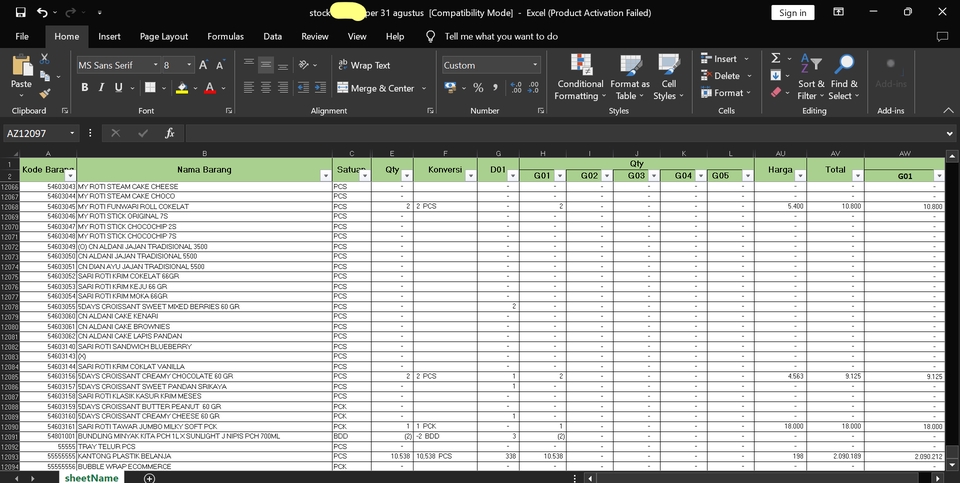960x483 pixels.
Task: Open the Format as Table gallery
Action: pyautogui.click(x=629, y=77)
